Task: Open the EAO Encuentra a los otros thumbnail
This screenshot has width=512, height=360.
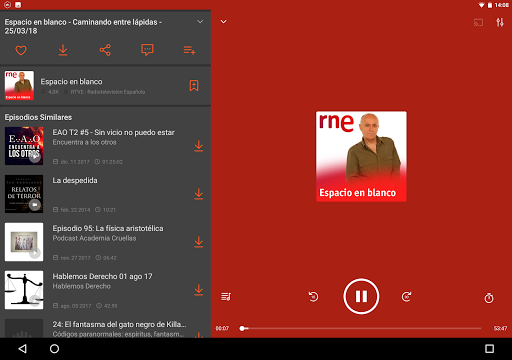Action: (24, 146)
